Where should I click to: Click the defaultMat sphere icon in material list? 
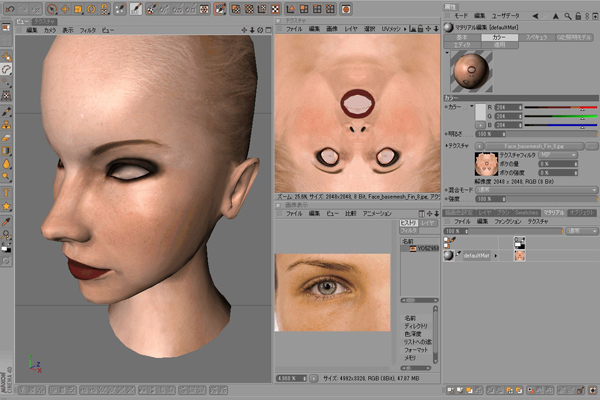pyautogui.click(x=448, y=256)
